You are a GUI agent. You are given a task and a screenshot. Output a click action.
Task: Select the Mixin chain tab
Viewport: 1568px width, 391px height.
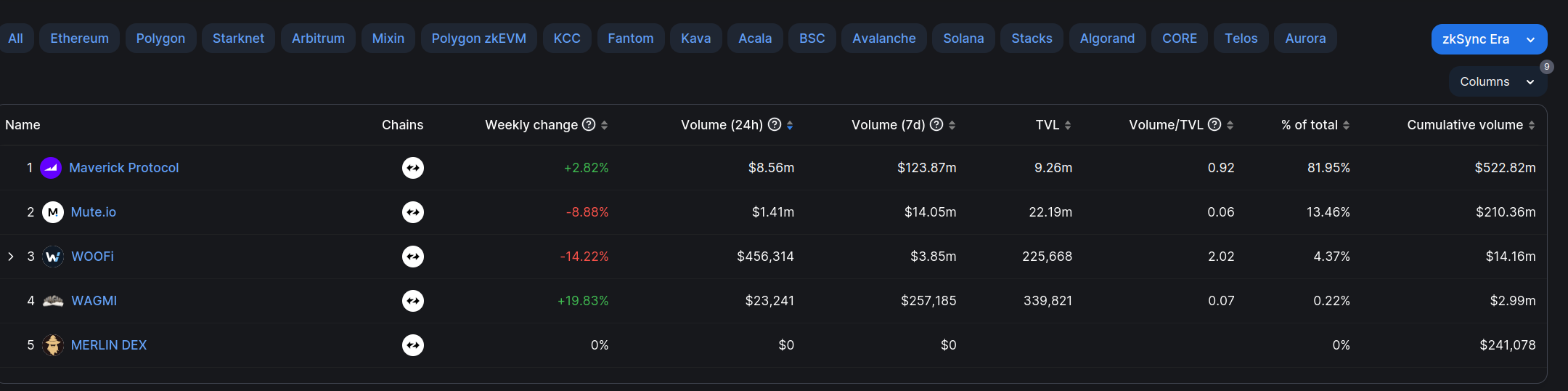388,39
